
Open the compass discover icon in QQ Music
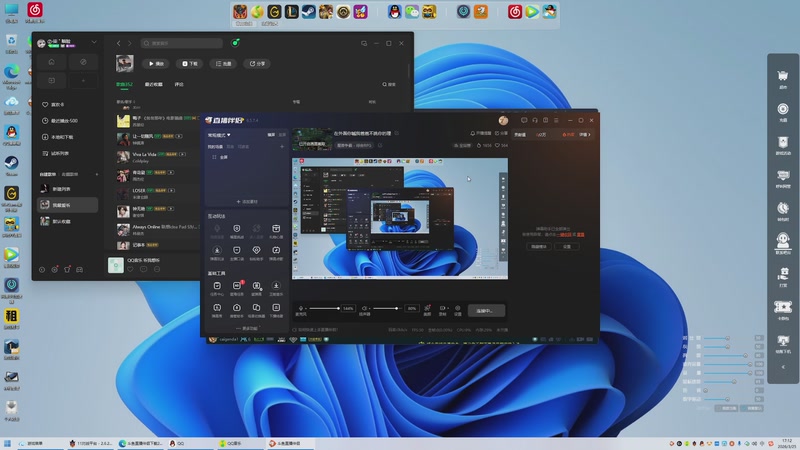(83, 62)
